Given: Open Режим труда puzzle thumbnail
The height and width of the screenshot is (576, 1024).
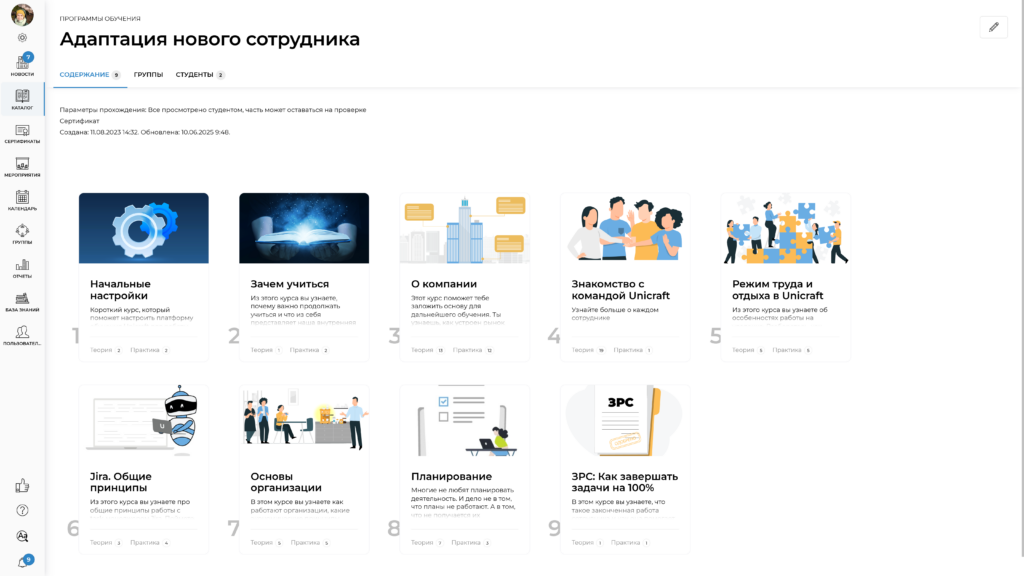Looking at the screenshot, I should coord(786,228).
